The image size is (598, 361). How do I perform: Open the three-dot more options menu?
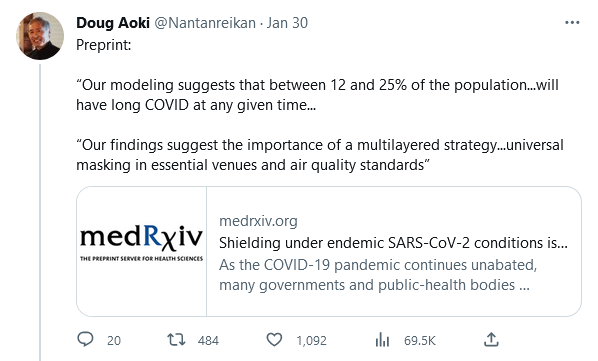point(572,23)
